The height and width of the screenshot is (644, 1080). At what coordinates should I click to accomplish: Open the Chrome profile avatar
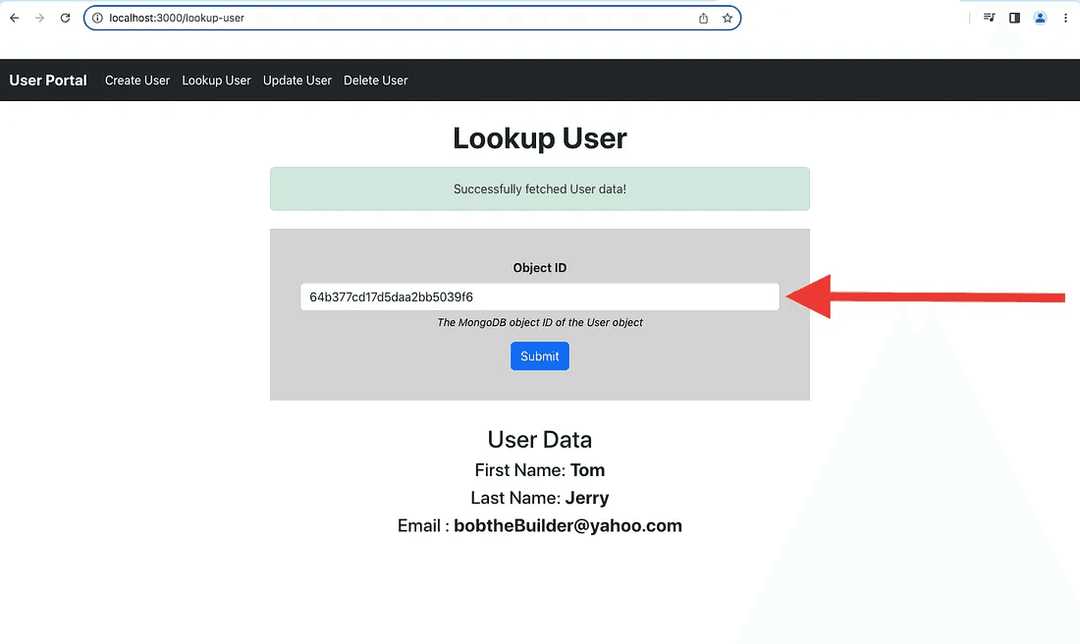[1040, 18]
